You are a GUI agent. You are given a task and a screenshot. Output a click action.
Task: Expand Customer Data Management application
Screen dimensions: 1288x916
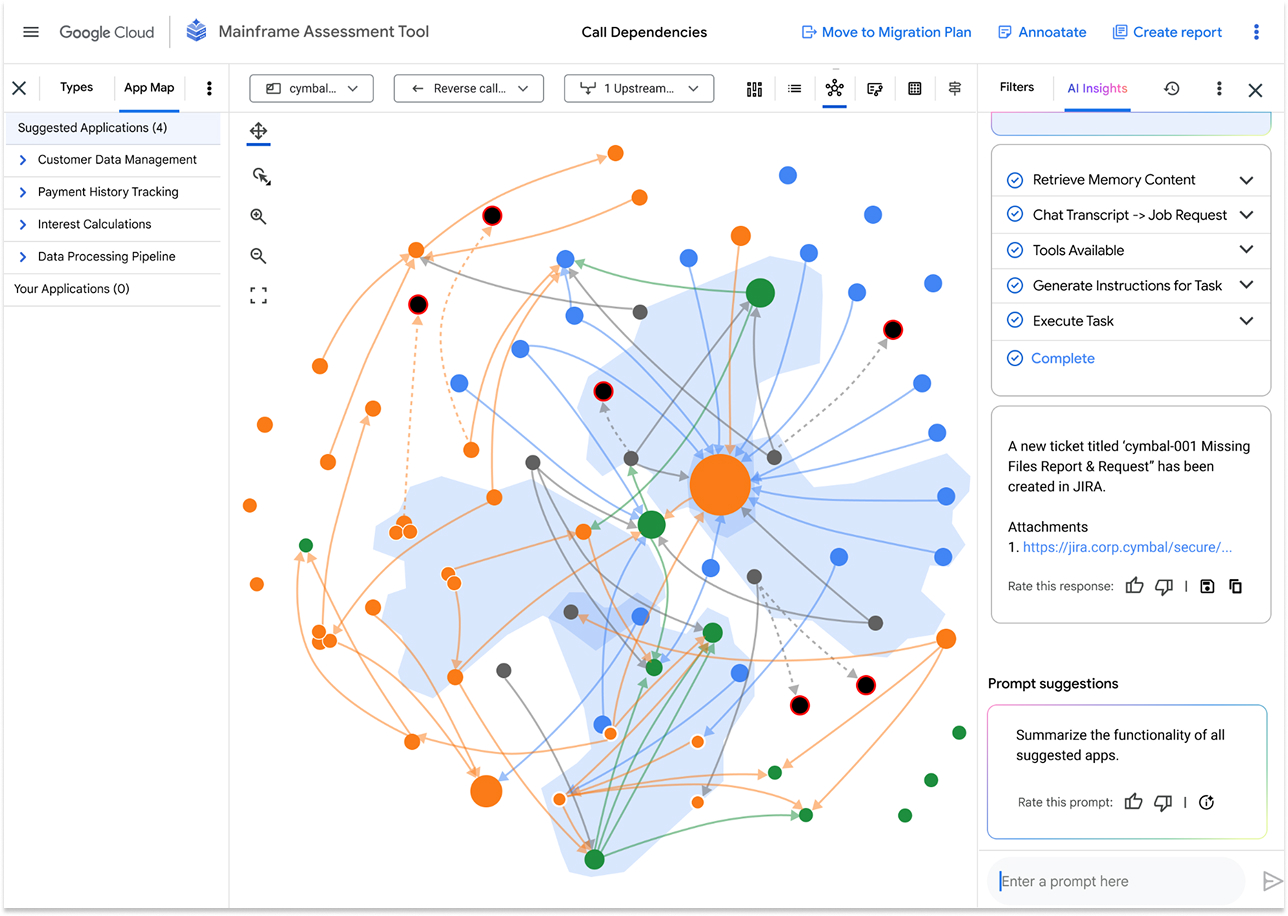[23, 160]
